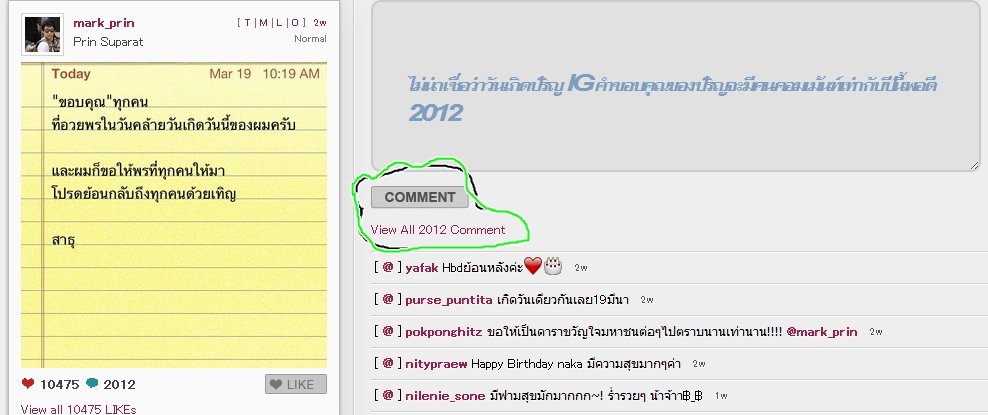The width and height of the screenshot is (988, 415).
Task: Select the M size option in header
Action: click(263, 23)
